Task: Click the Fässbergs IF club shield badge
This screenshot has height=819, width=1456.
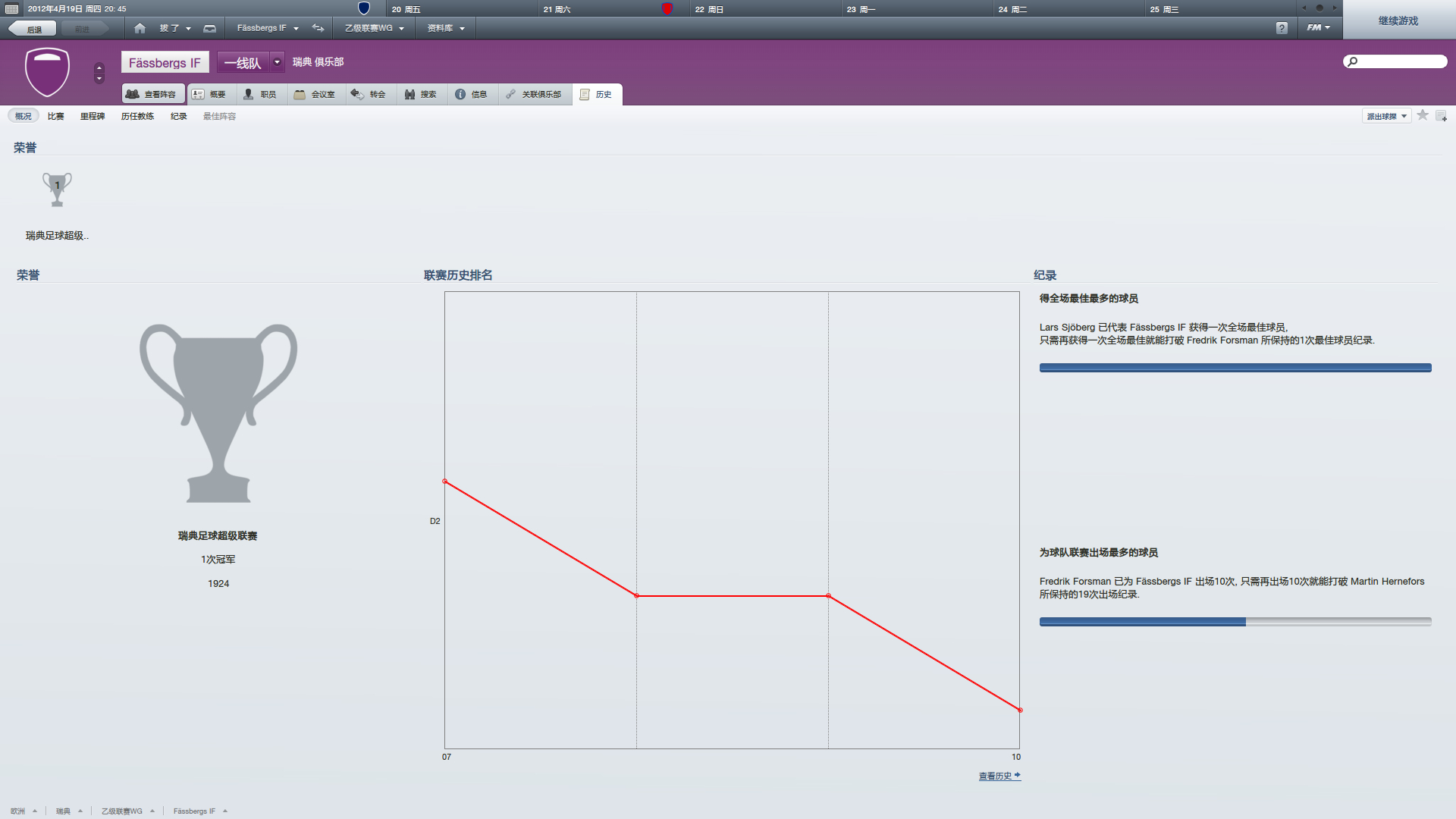Action: click(47, 72)
